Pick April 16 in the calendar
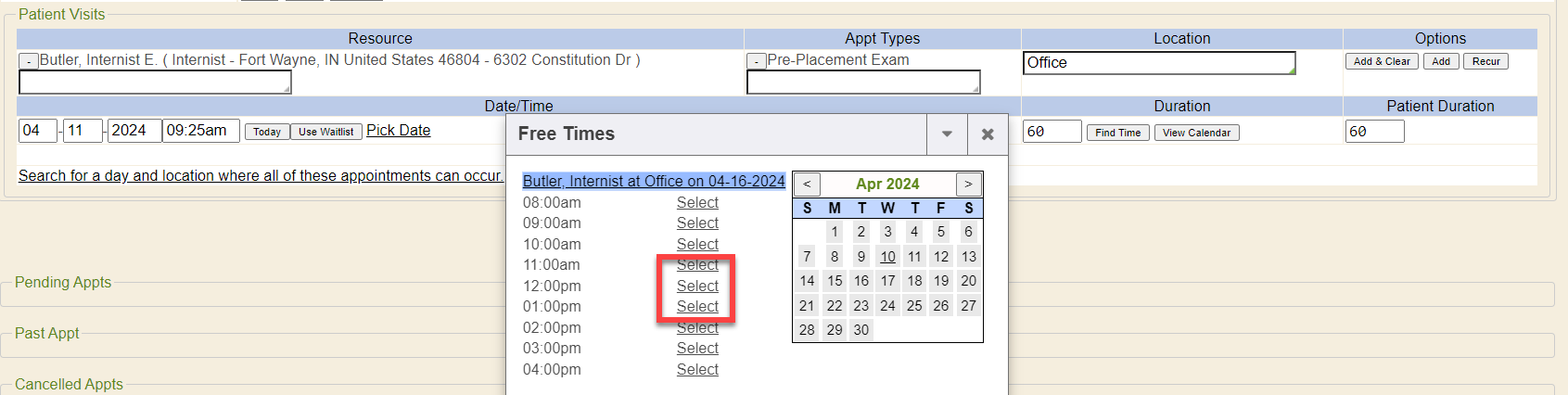1568x395 pixels. (861, 281)
